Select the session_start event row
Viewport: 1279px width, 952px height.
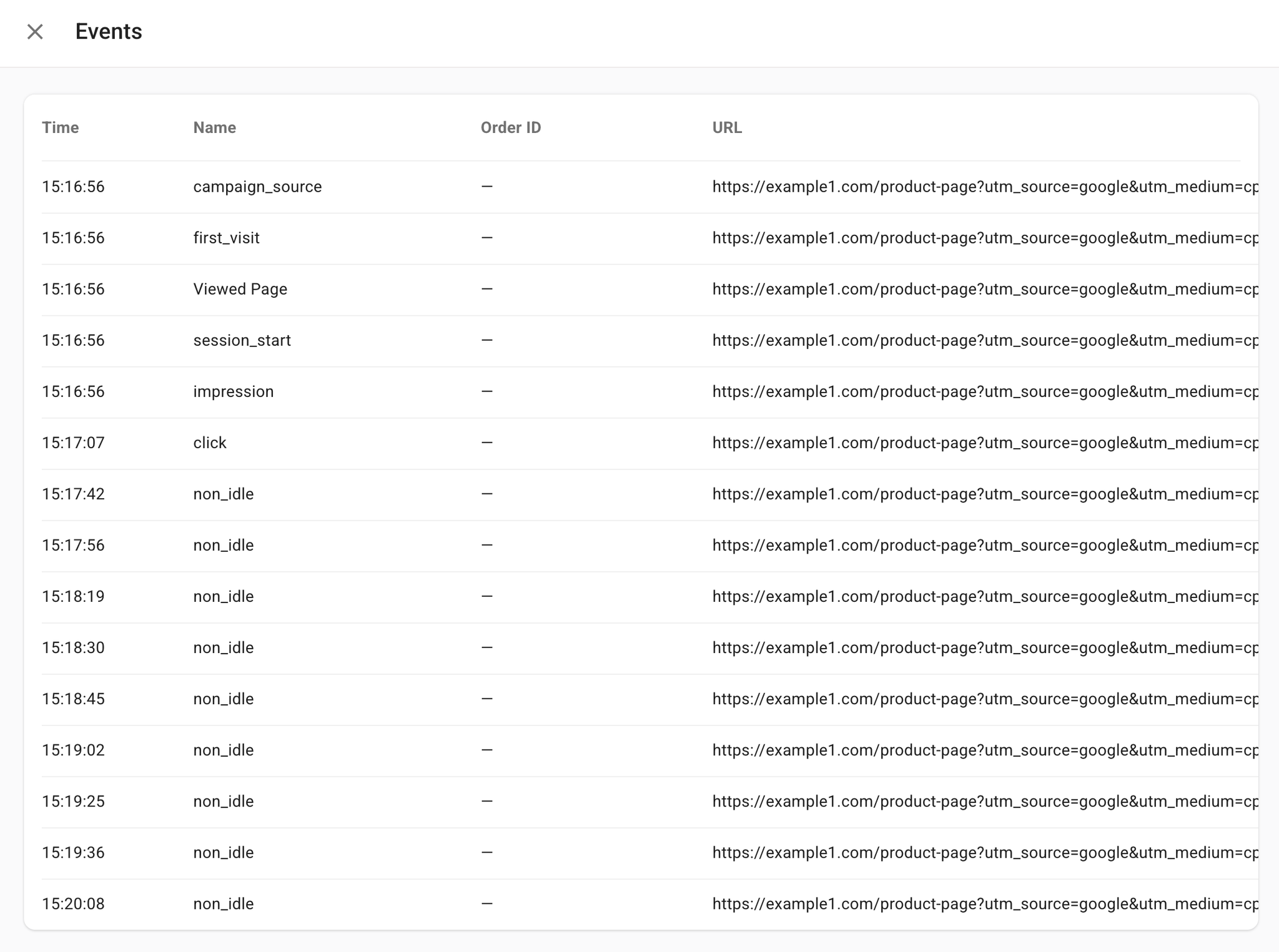point(242,340)
